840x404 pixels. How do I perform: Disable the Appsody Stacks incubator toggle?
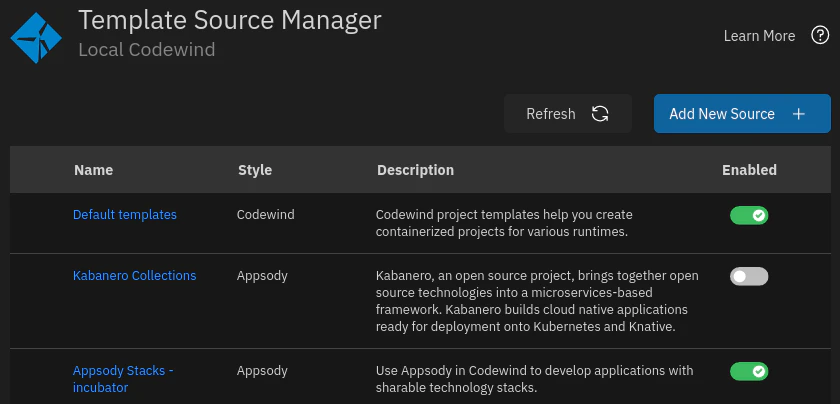click(x=749, y=371)
